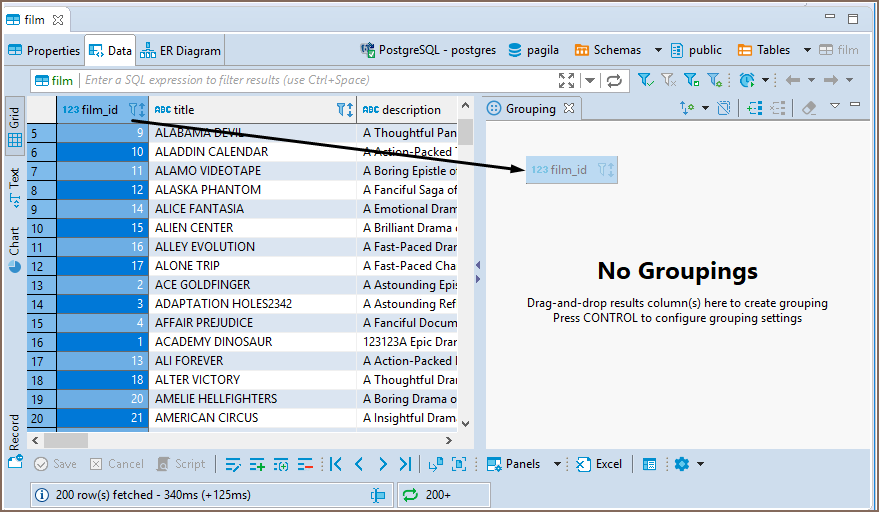Click the Schemas breadcrumb

(608, 50)
